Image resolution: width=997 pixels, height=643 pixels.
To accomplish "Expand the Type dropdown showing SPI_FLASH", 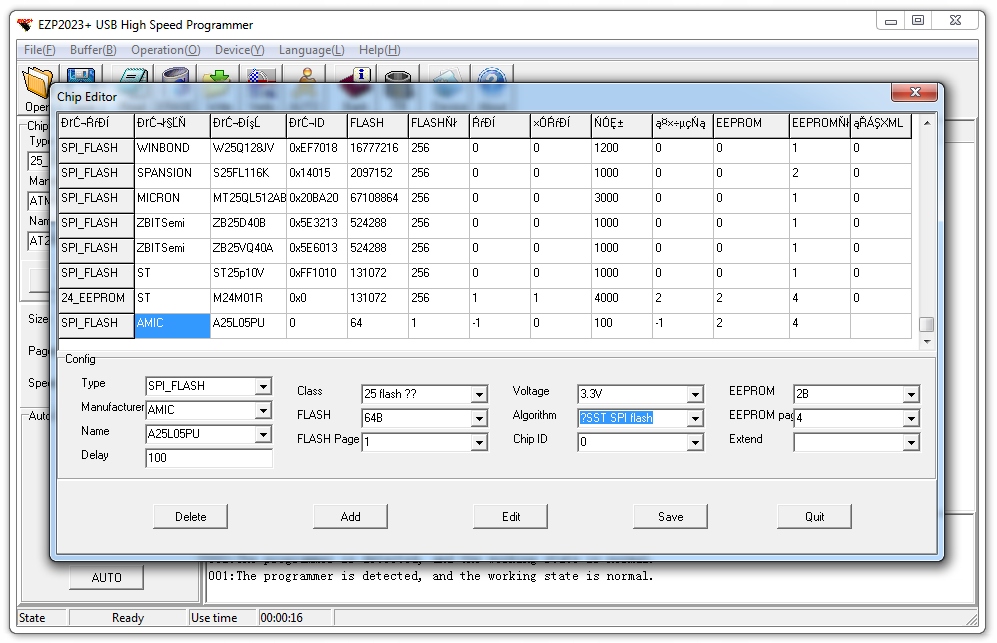I will [x=263, y=387].
